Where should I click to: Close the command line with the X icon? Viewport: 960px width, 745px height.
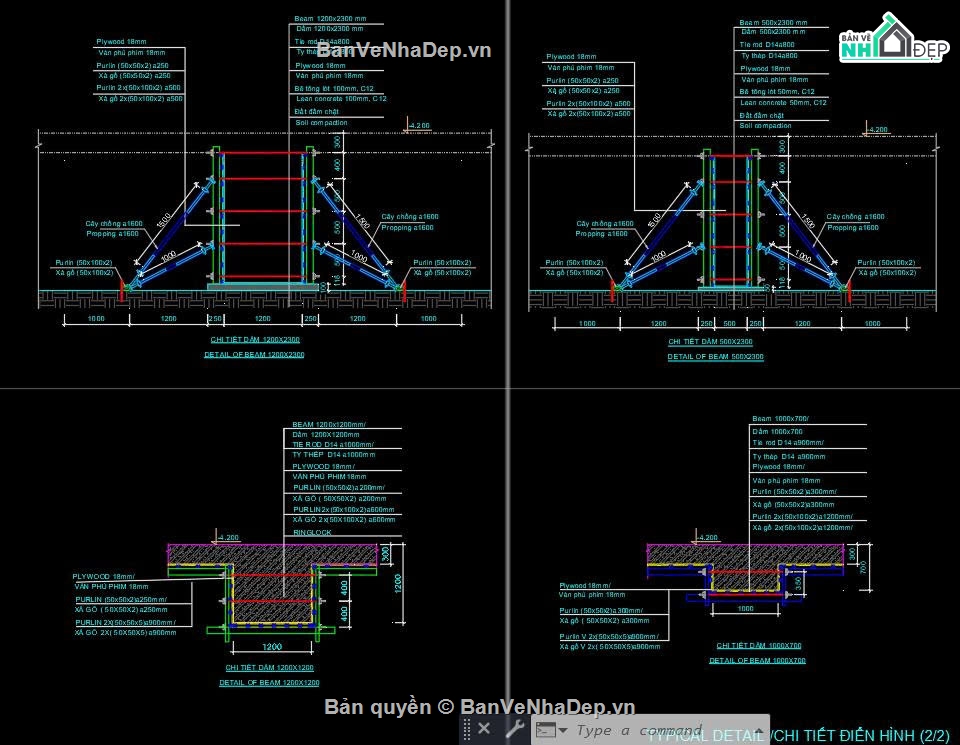click(x=484, y=728)
